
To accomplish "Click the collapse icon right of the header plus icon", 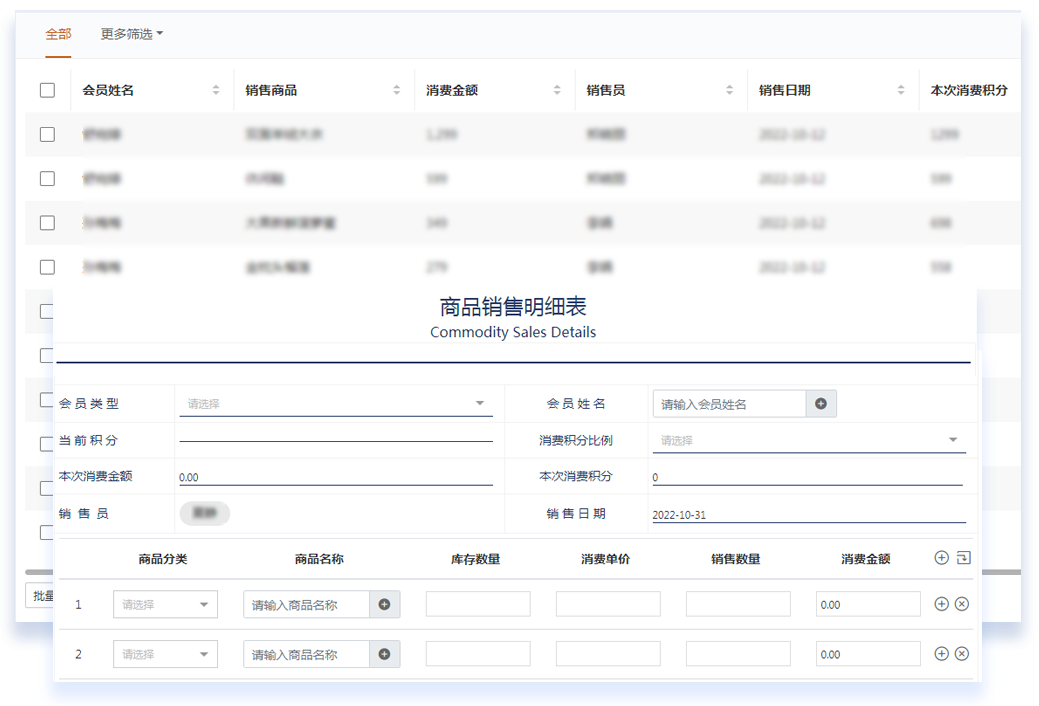I will pyautogui.click(x=962, y=558).
